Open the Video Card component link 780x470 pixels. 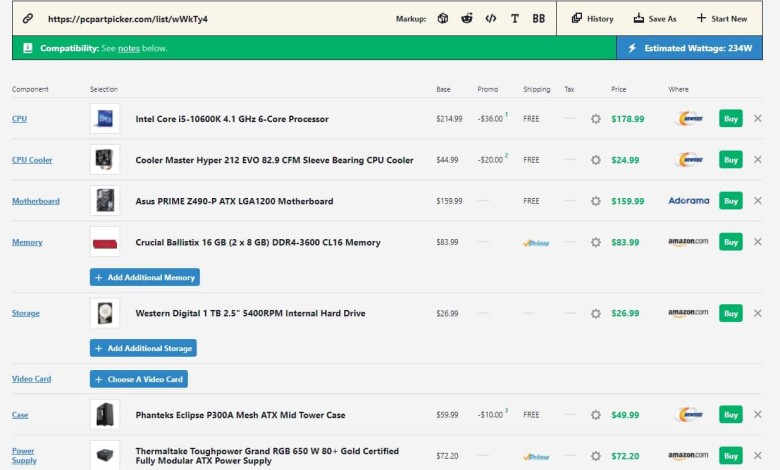[x=31, y=379]
